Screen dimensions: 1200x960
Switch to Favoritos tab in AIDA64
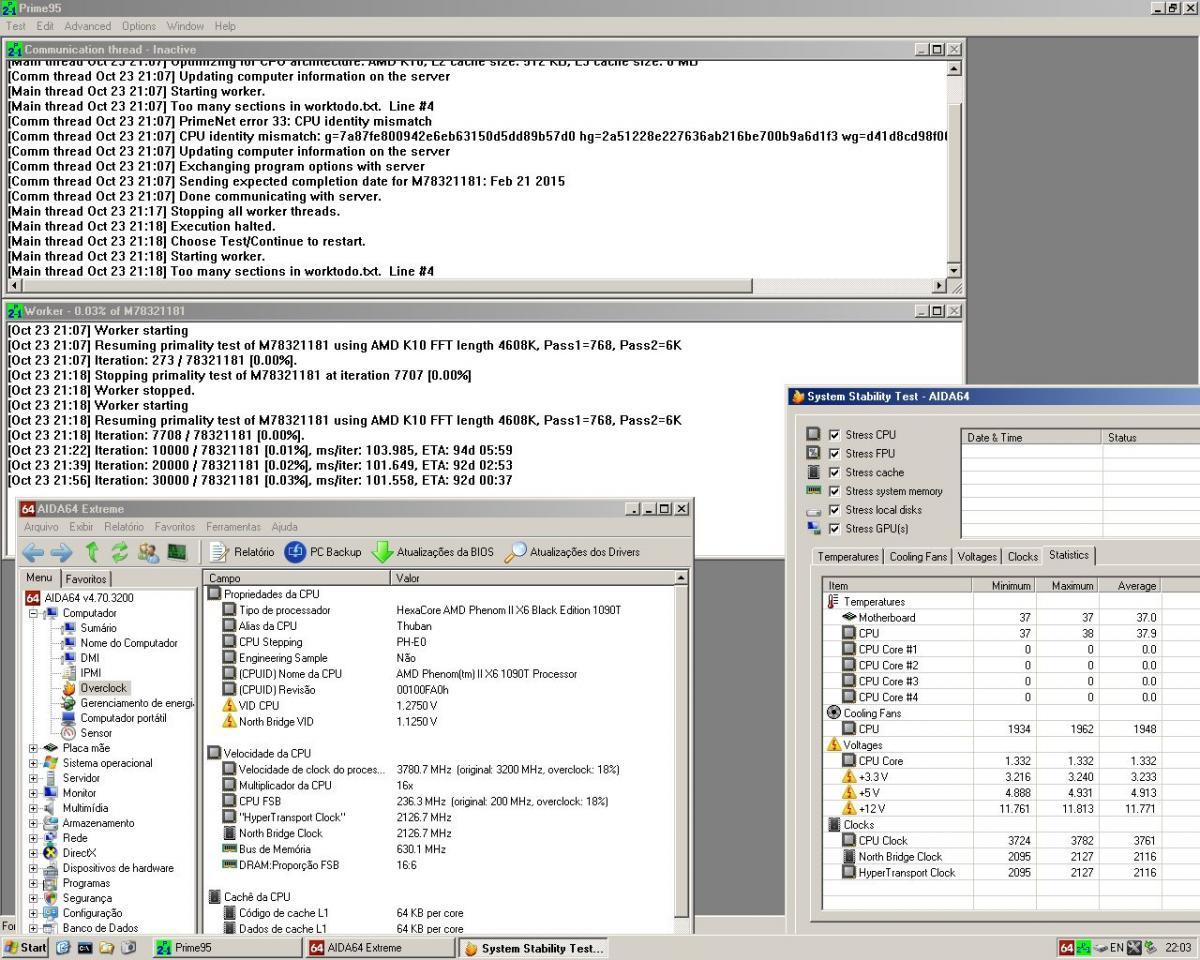click(x=87, y=578)
